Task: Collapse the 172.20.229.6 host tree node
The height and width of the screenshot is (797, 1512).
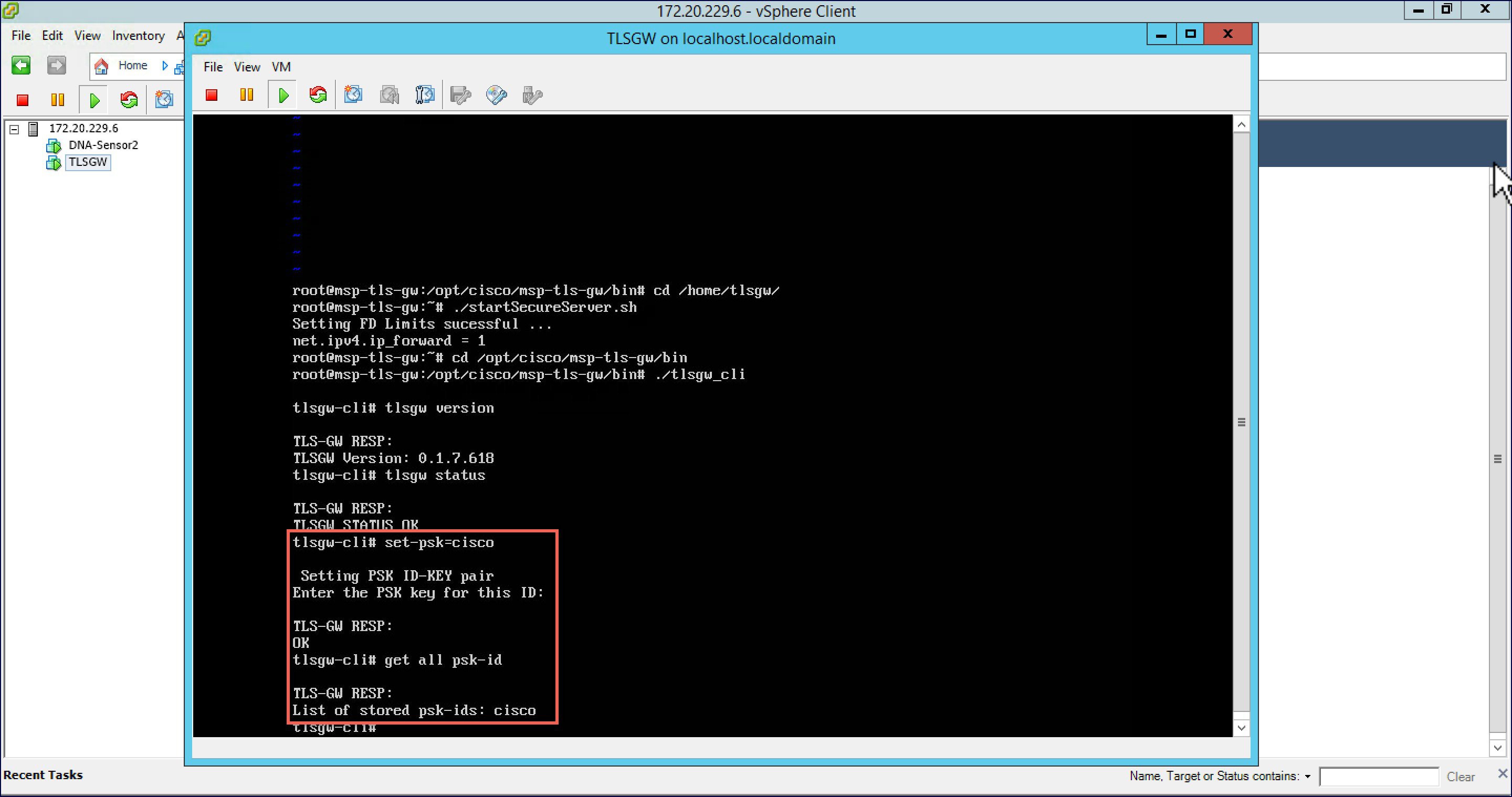Action: [15, 129]
